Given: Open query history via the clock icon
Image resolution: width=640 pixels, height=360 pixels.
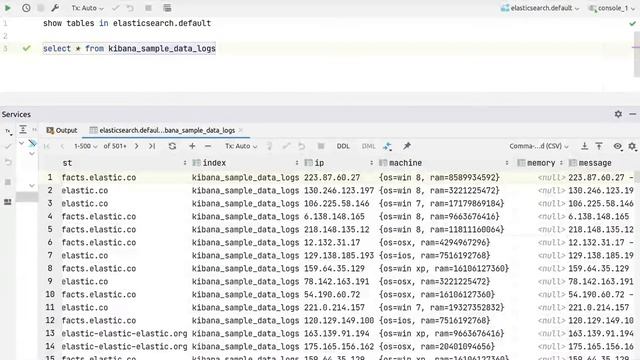Looking at the screenshot, I should (26, 8).
